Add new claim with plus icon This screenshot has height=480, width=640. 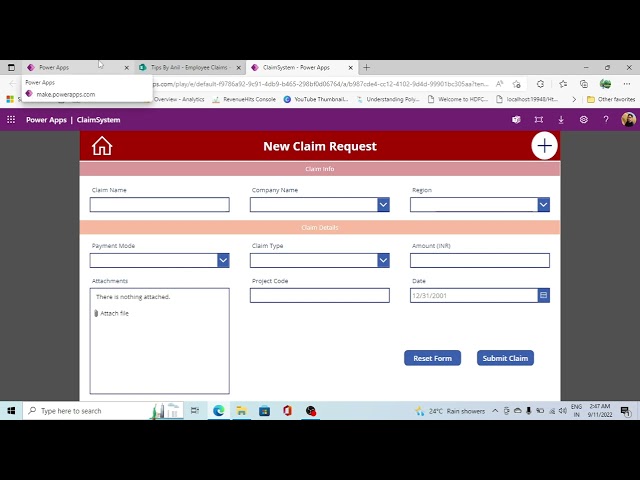pos(544,146)
